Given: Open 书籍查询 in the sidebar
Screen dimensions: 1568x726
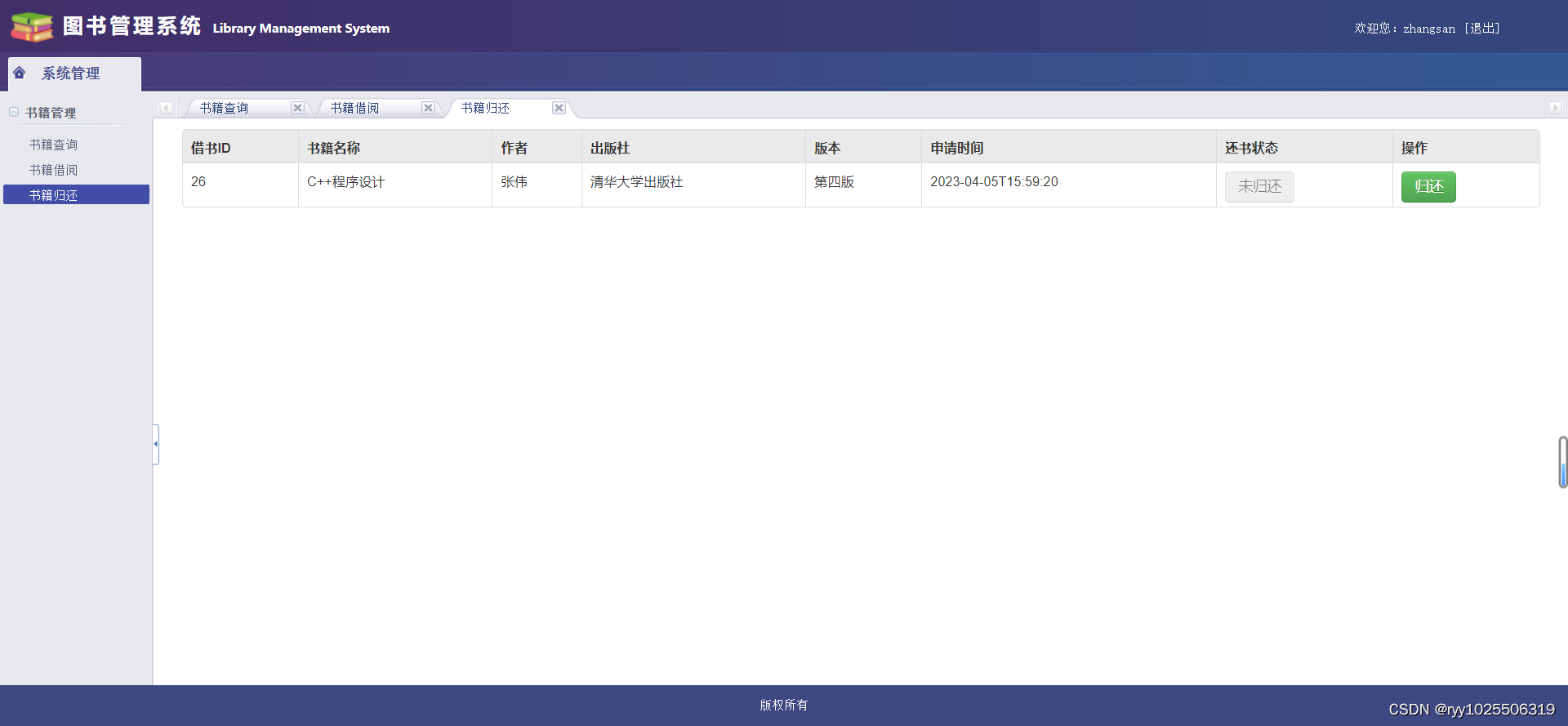Looking at the screenshot, I should pyautogui.click(x=54, y=145).
